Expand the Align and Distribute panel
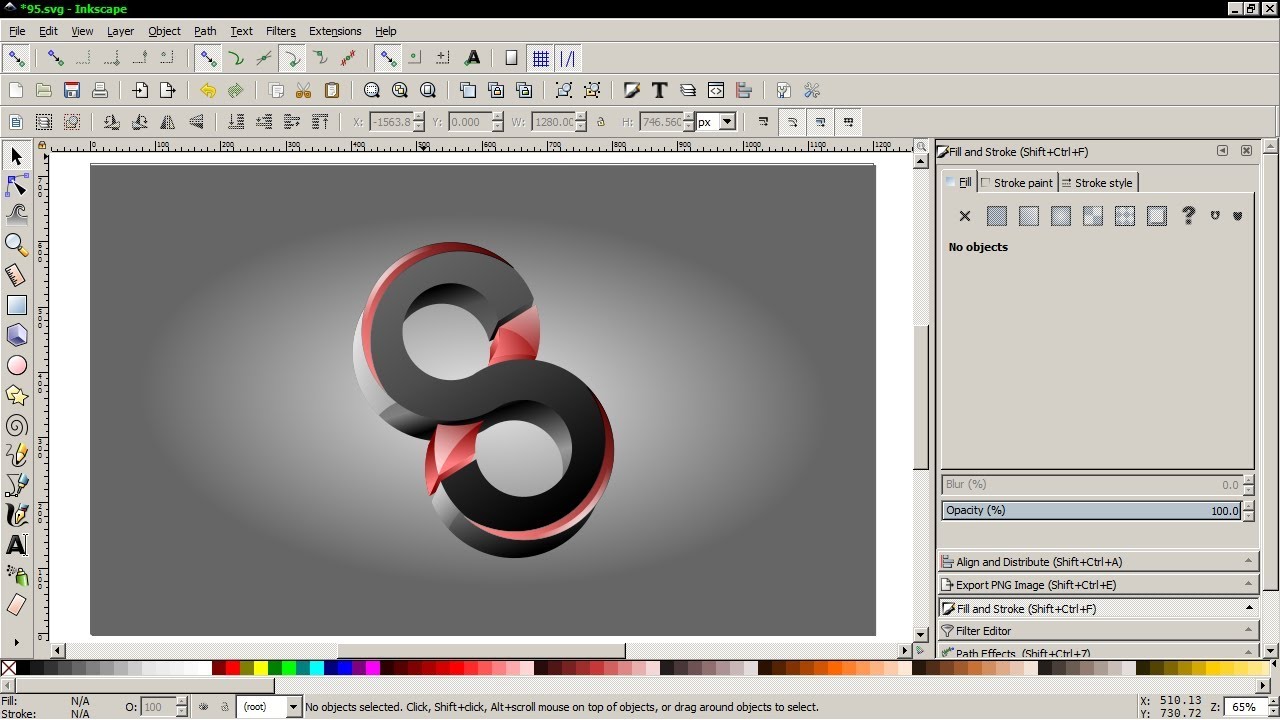1280x720 pixels. (1098, 562)
